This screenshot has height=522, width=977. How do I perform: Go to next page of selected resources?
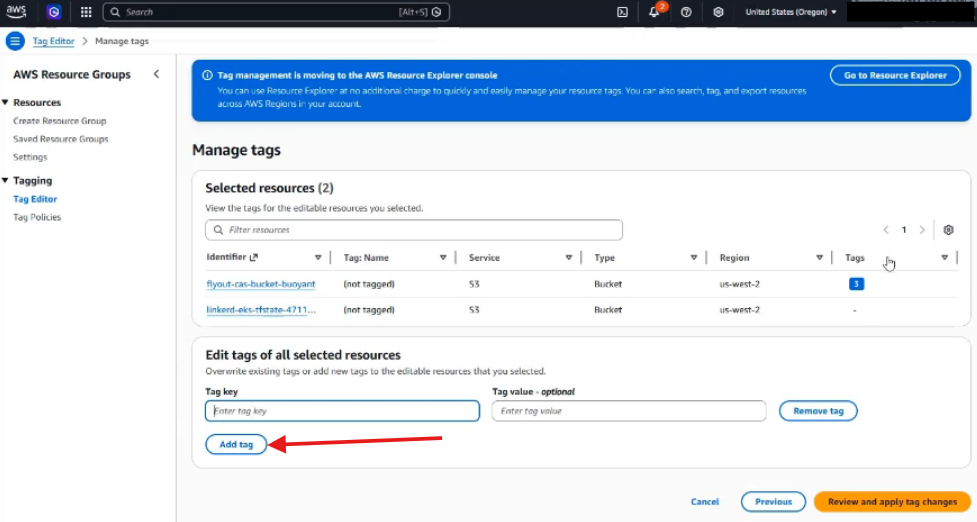[922, 230]
